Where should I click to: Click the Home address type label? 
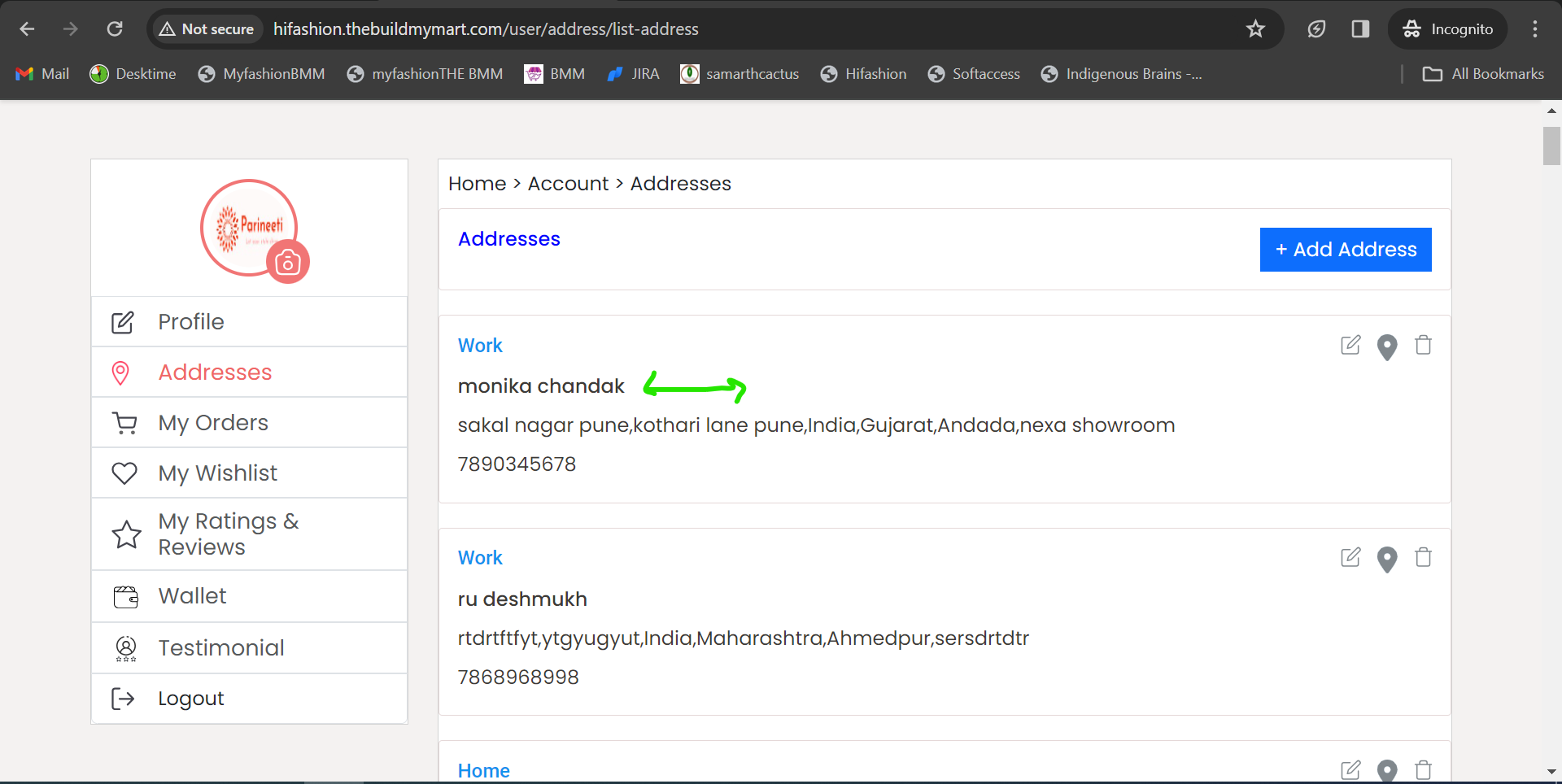tap(484, 771)
